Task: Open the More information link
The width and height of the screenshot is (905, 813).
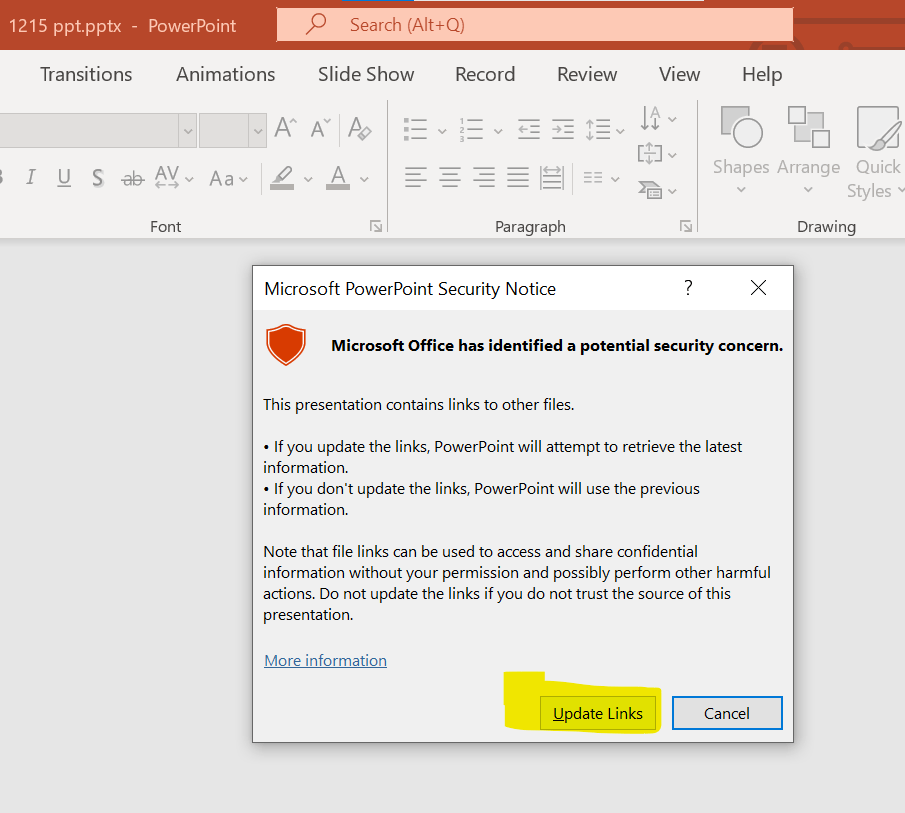Action: tap(326, 661)
